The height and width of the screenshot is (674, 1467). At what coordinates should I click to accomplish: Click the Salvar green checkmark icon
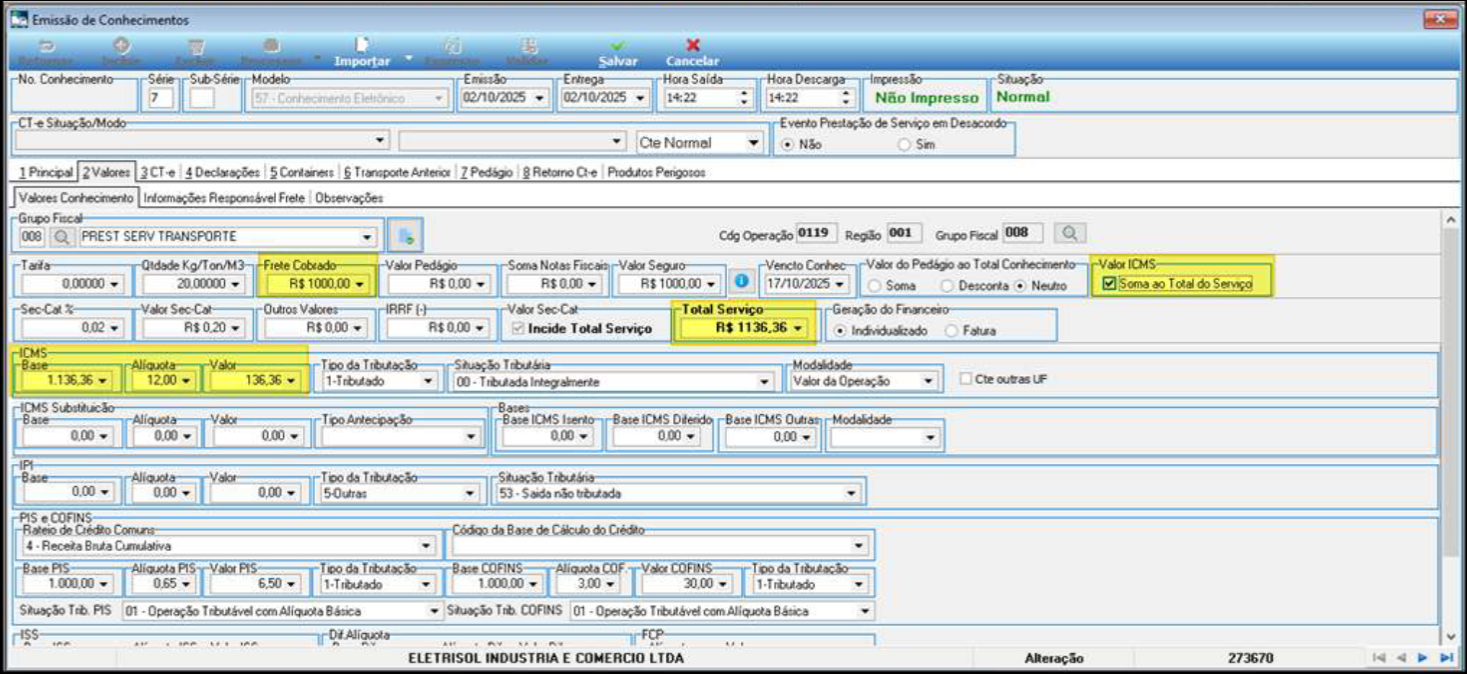618,46
